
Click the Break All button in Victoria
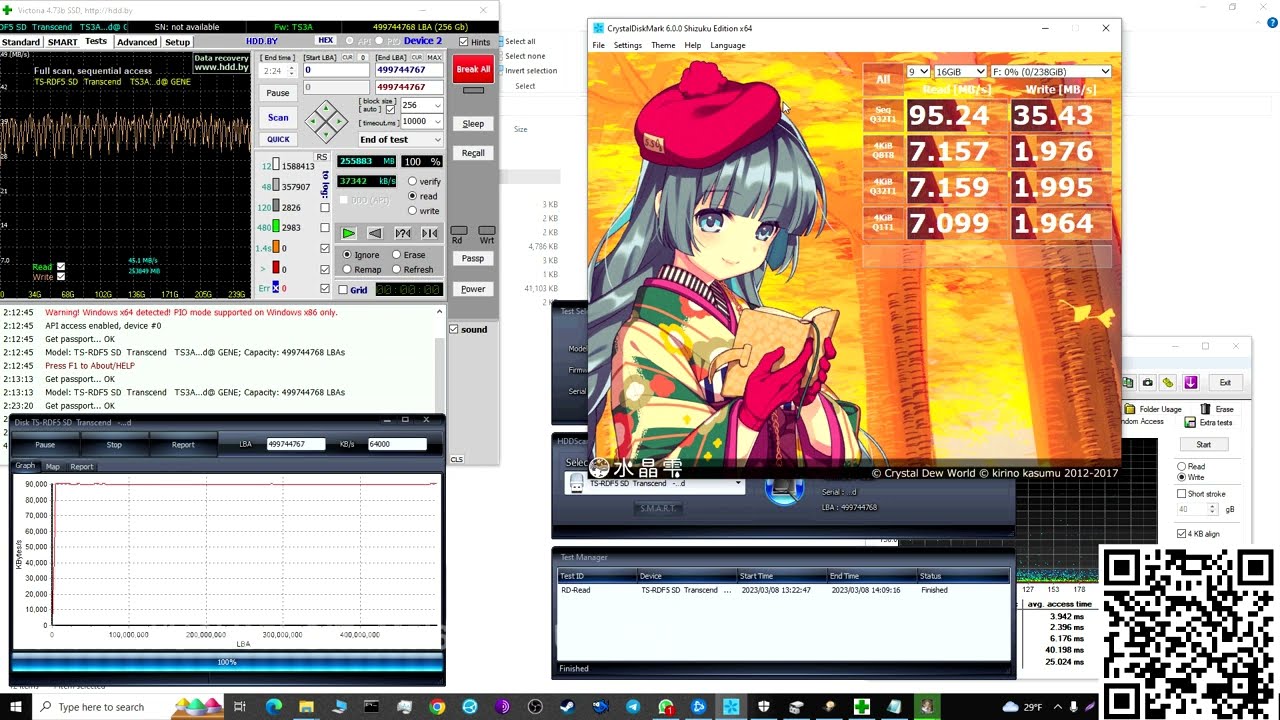pyautogui.click(x=473, y=69)
